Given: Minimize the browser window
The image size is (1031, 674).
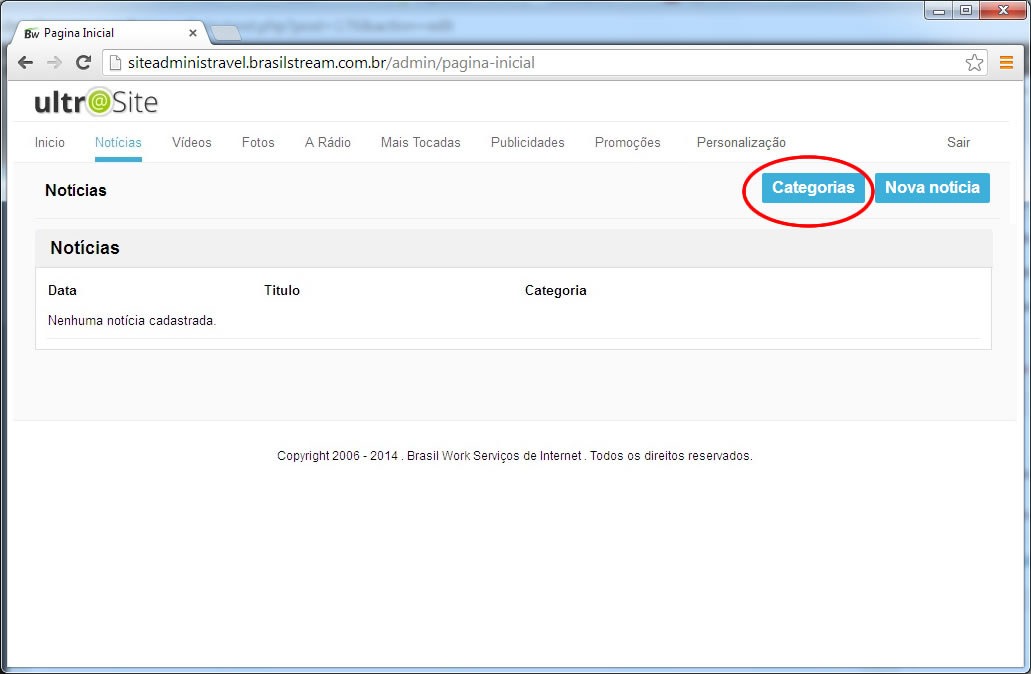Looking at the screenshot, I should [x=938, y=11].
